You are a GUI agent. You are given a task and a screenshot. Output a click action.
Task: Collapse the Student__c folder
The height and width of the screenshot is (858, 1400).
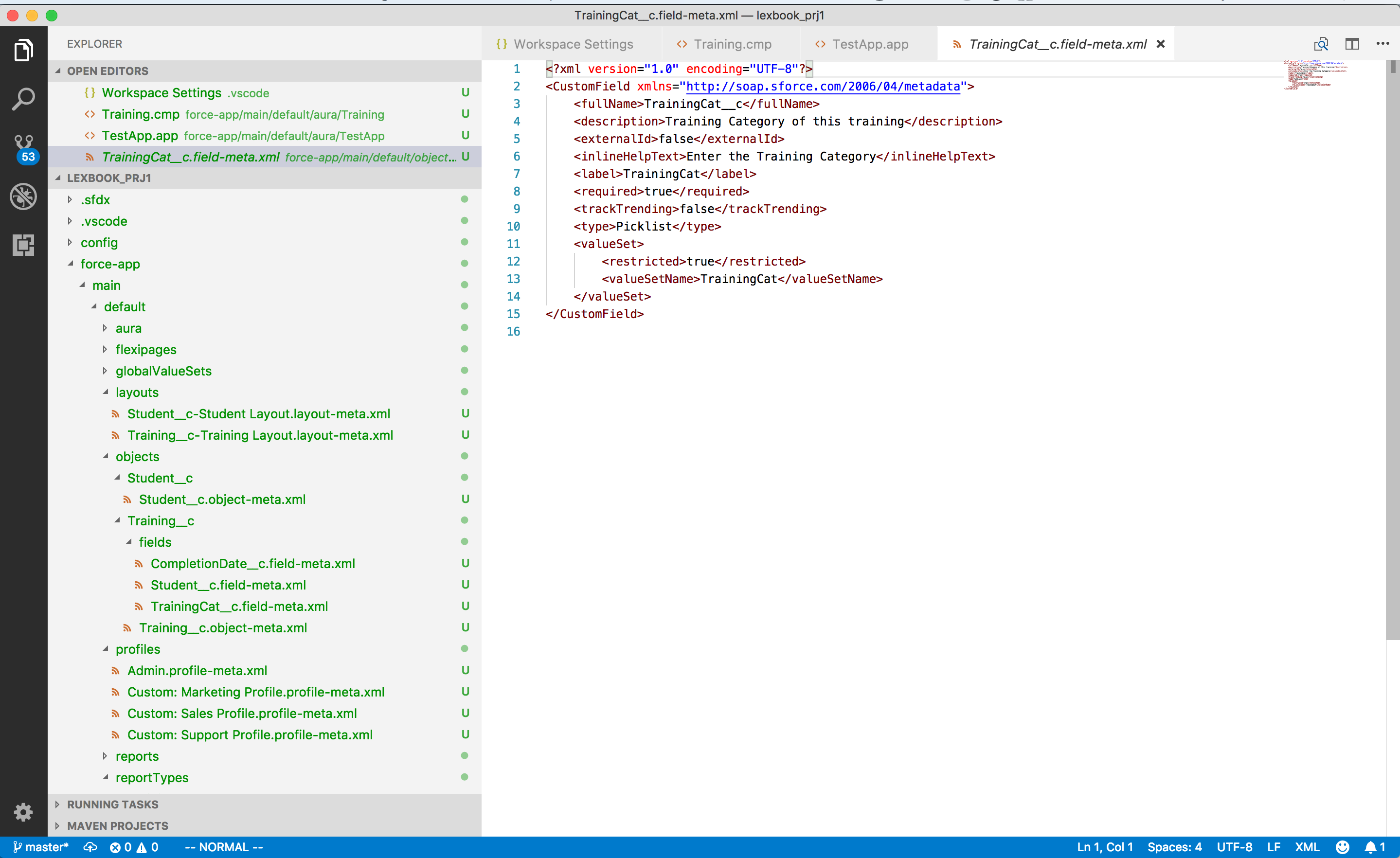118,478
